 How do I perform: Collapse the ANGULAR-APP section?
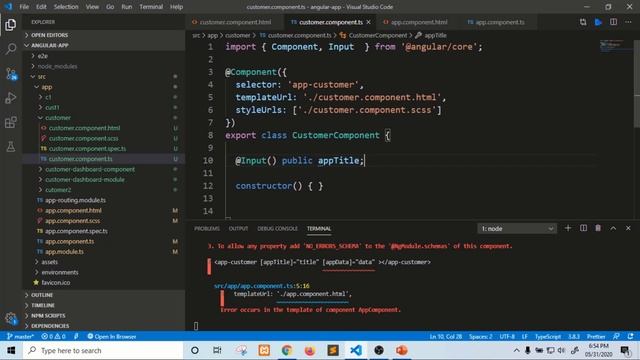104,45
